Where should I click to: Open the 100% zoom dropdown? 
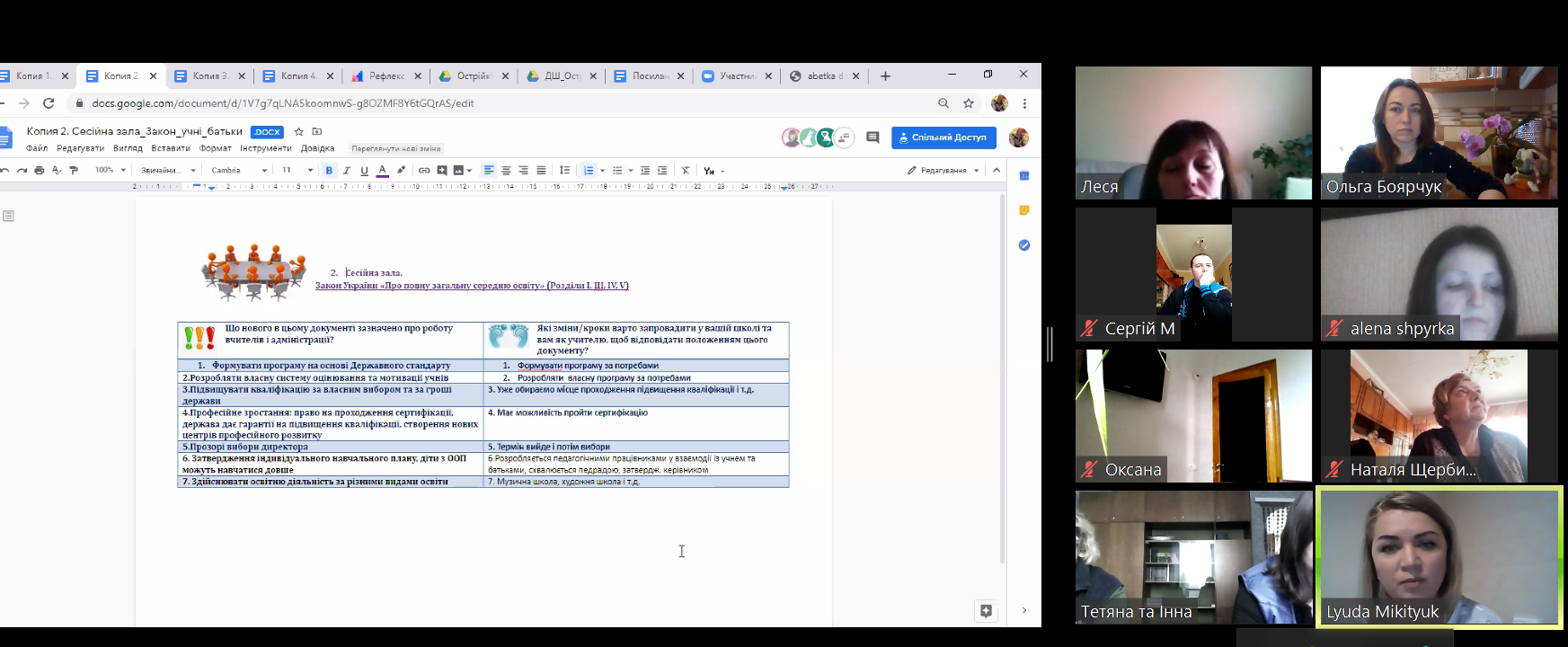[x=111, y=170]
